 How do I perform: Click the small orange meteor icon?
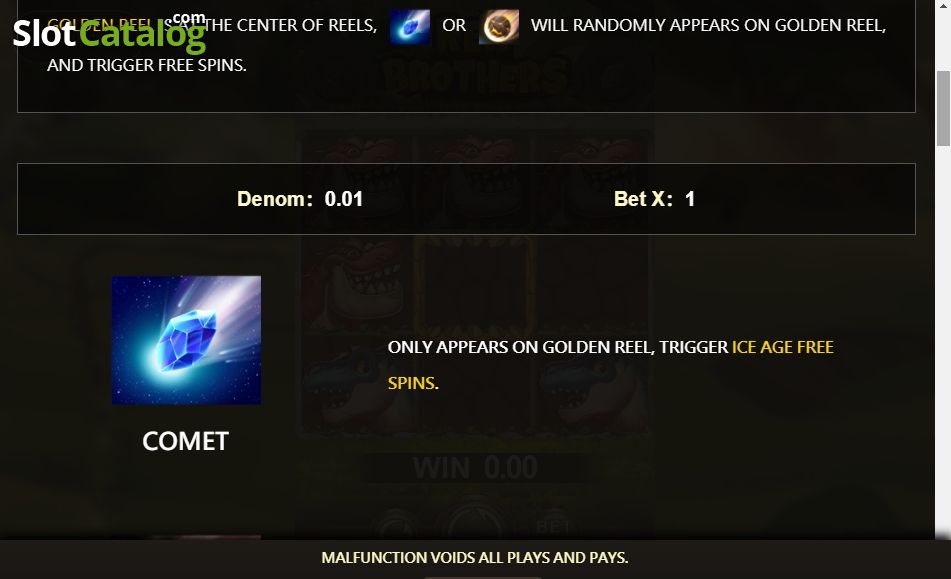tap(499, 27)
